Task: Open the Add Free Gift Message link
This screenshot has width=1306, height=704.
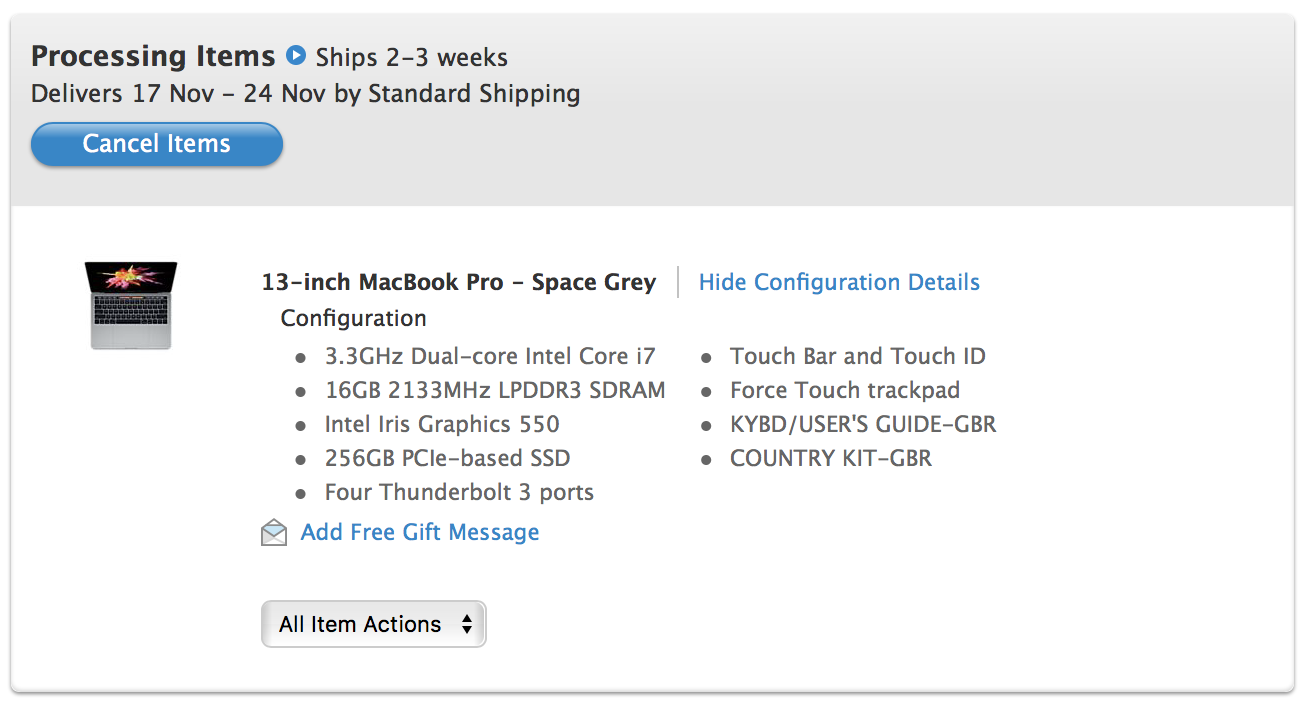Action: coord(419,532)
